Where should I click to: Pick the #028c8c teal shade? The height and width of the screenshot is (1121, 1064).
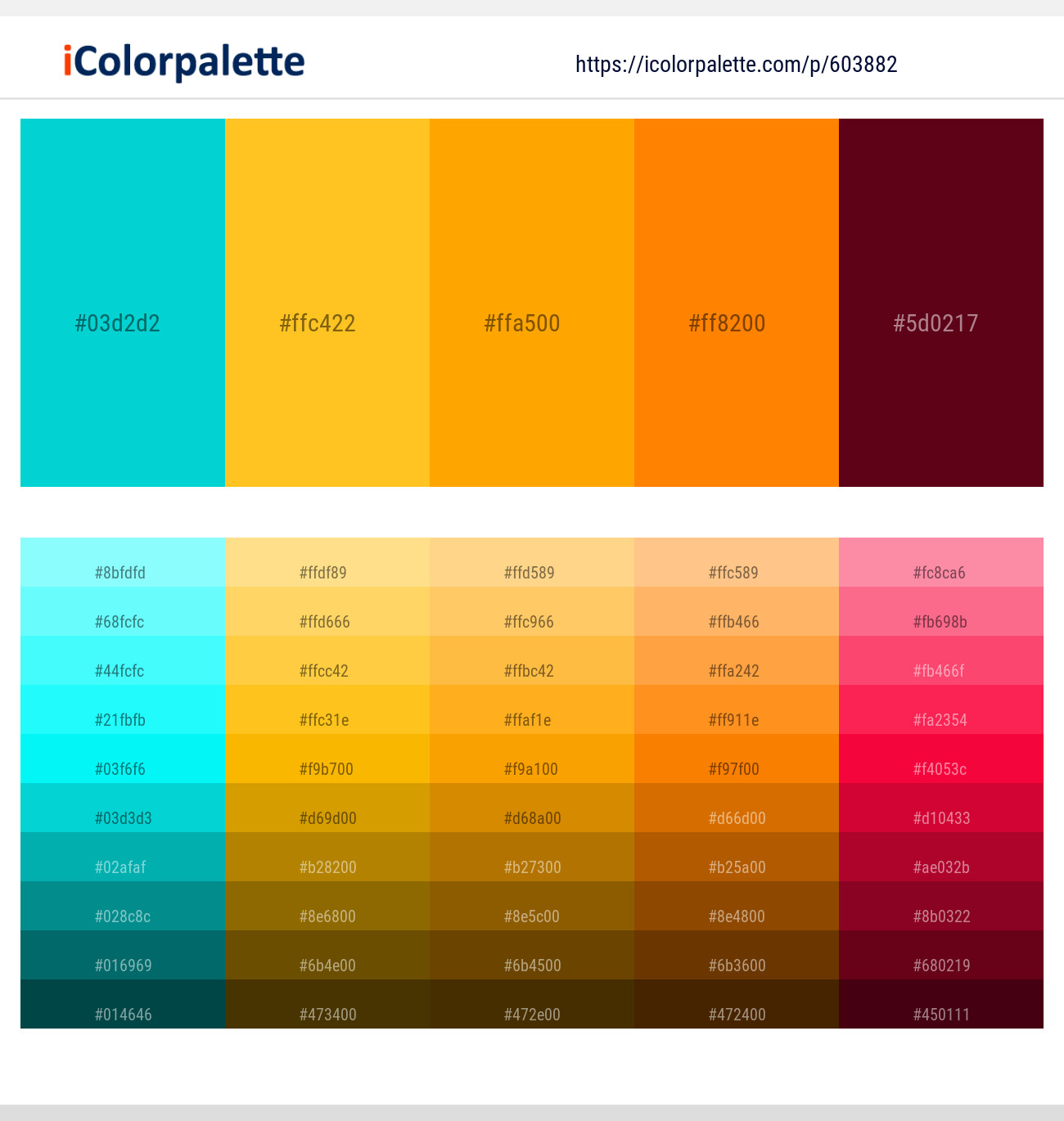pos(123,907)
